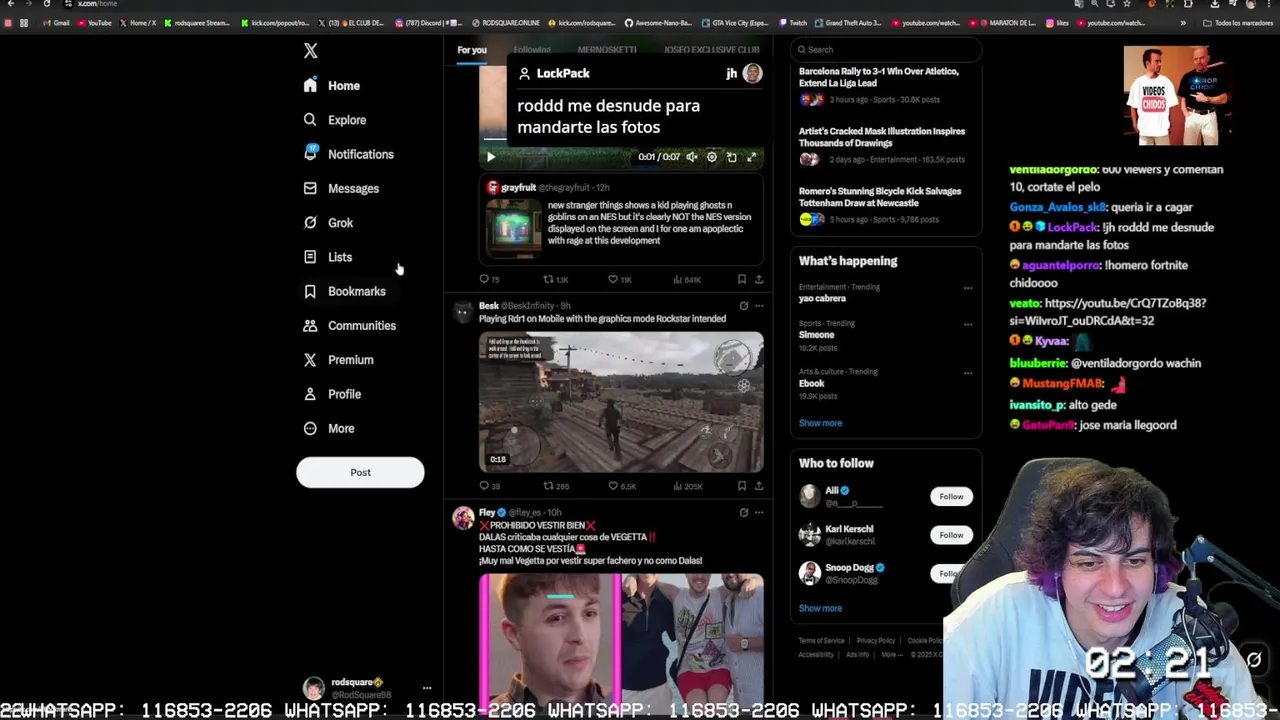The width and height of the screenshot is (1280, 720).
Task: Click Grok icon on Fley's post
Action: tap(743, 512)
